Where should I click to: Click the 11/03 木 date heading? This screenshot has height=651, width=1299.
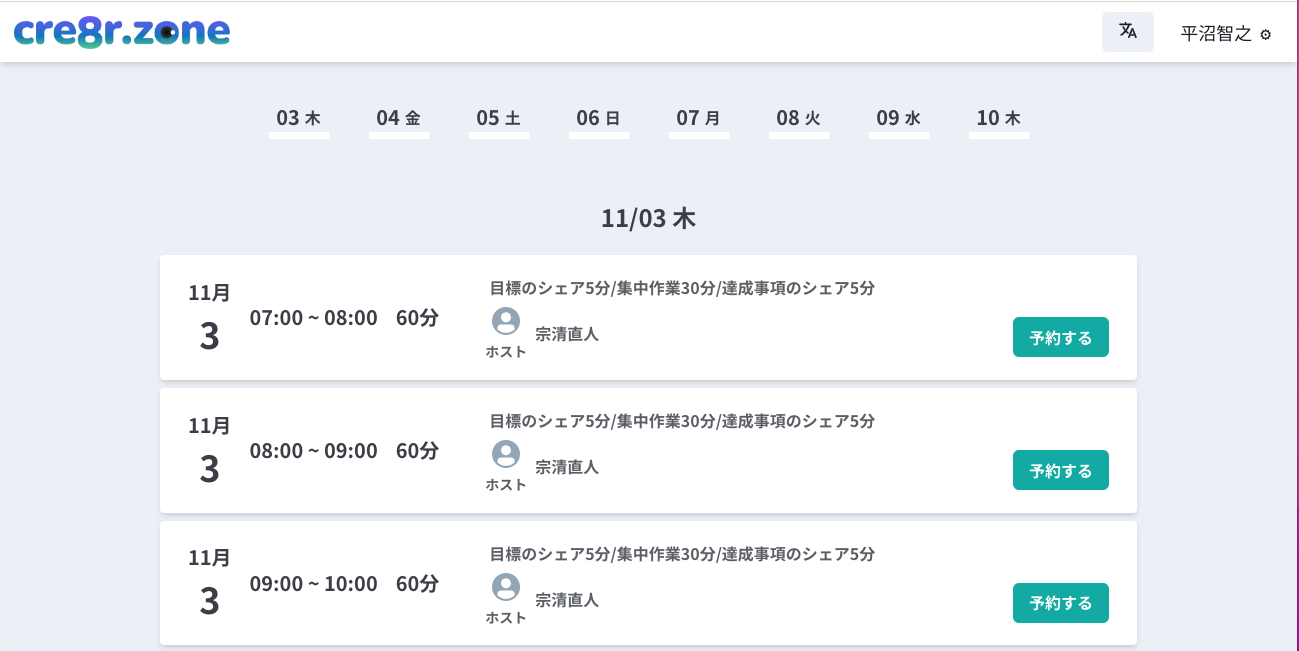(648, 219)
